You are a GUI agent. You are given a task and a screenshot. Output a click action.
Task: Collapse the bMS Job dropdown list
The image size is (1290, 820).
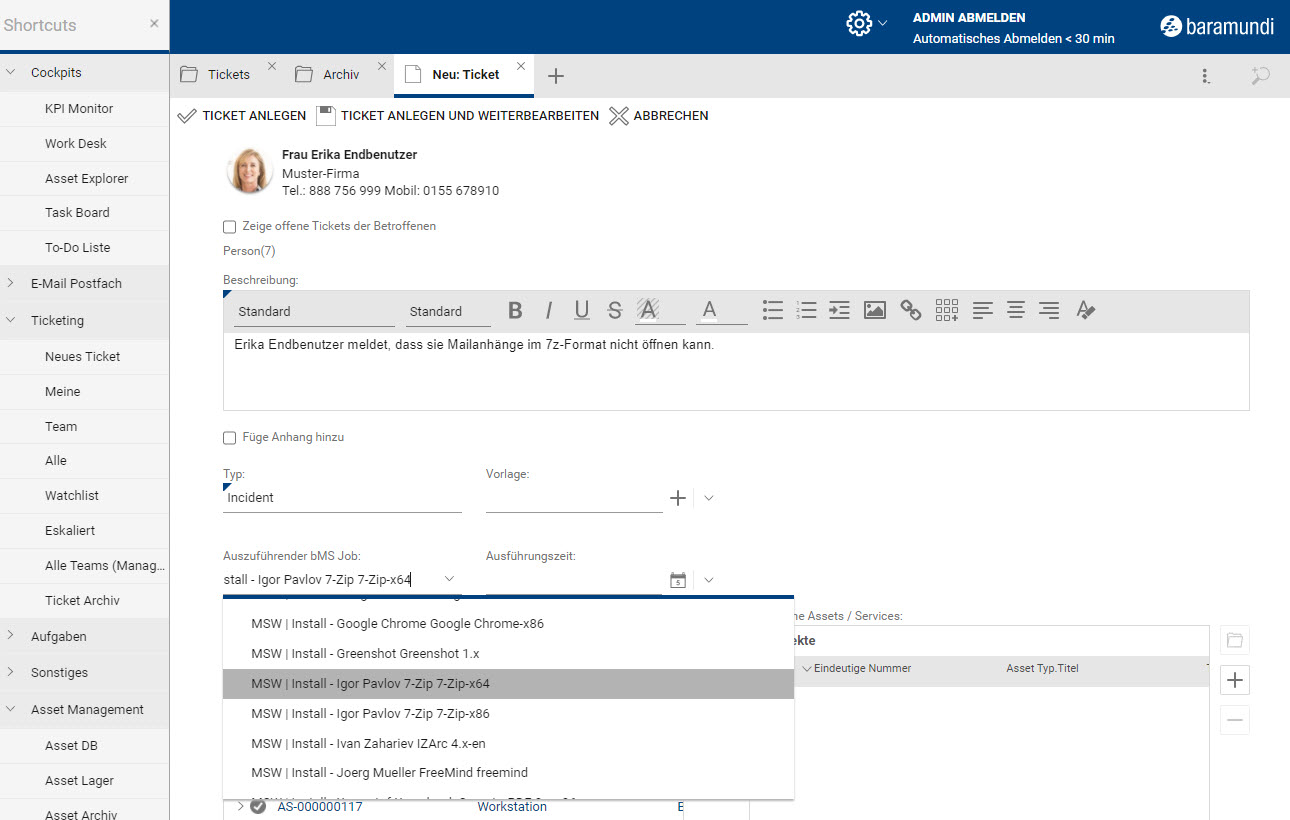pos(449,579)
